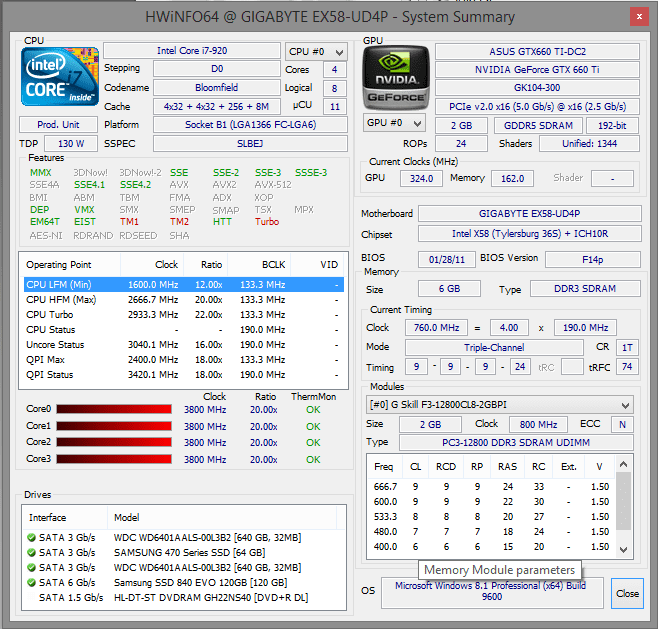Click the GK104-300 GPU chip field
Viewport: 658px width, 642px height.
537,88
